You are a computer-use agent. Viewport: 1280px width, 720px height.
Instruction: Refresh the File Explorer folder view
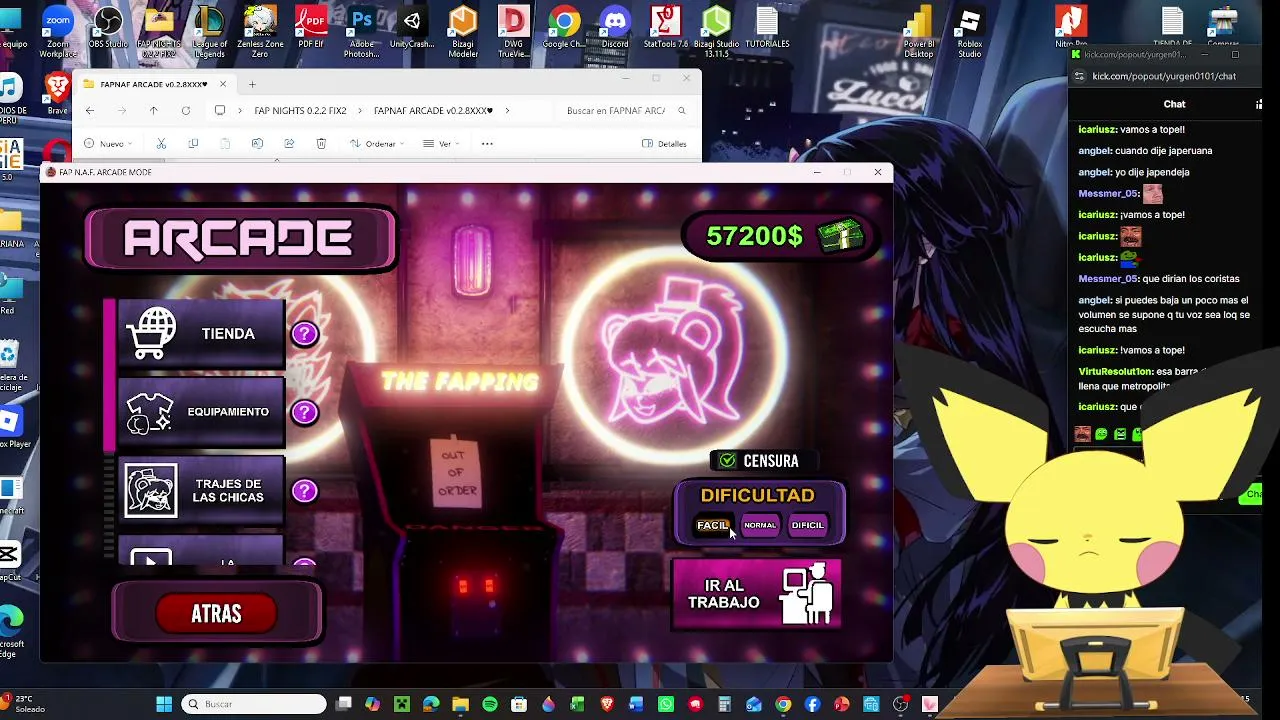(185, 111)
